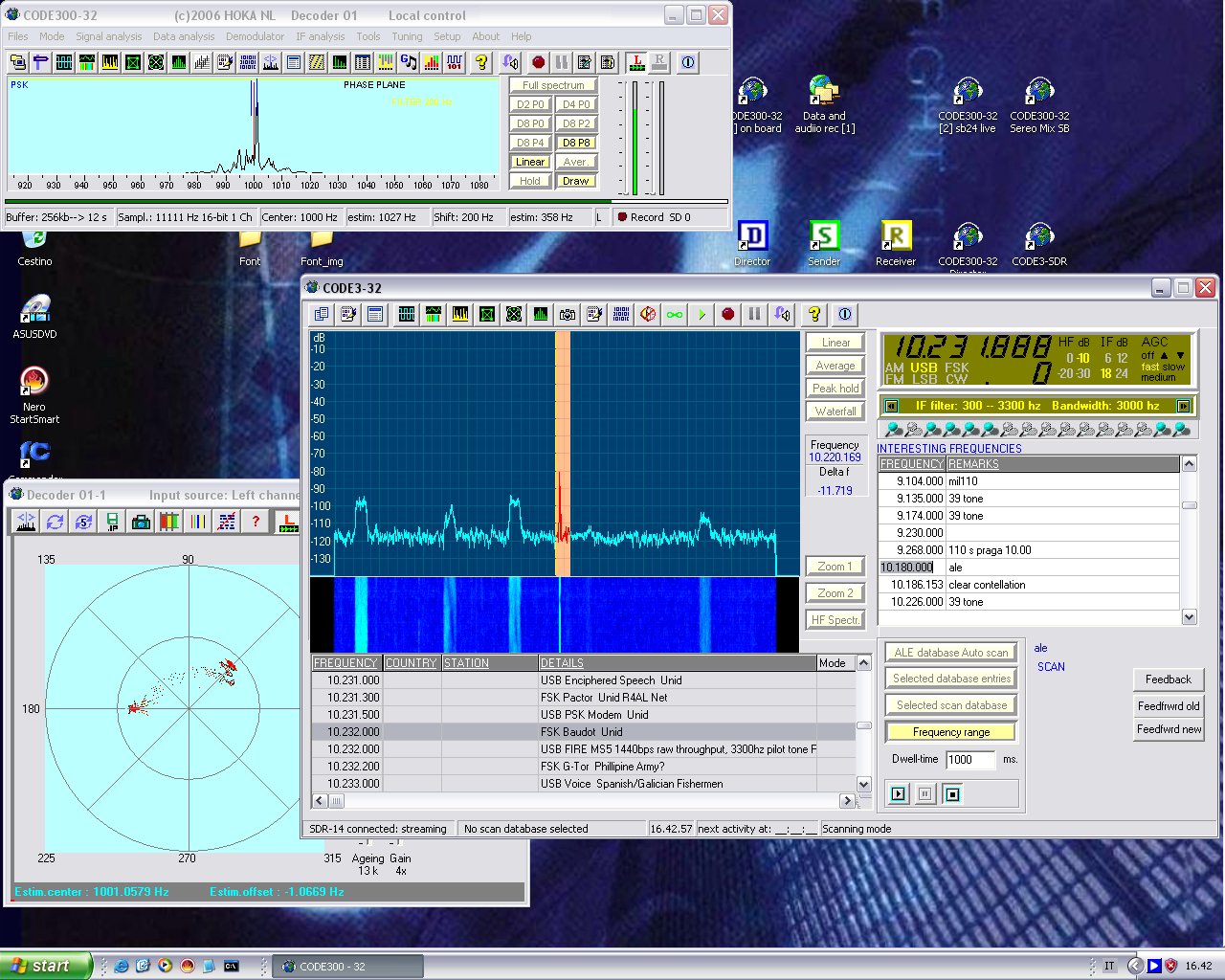Click the red record button in CODE3-32 toolbar
Screen dimensions: 1225x980
pos(728,314)
